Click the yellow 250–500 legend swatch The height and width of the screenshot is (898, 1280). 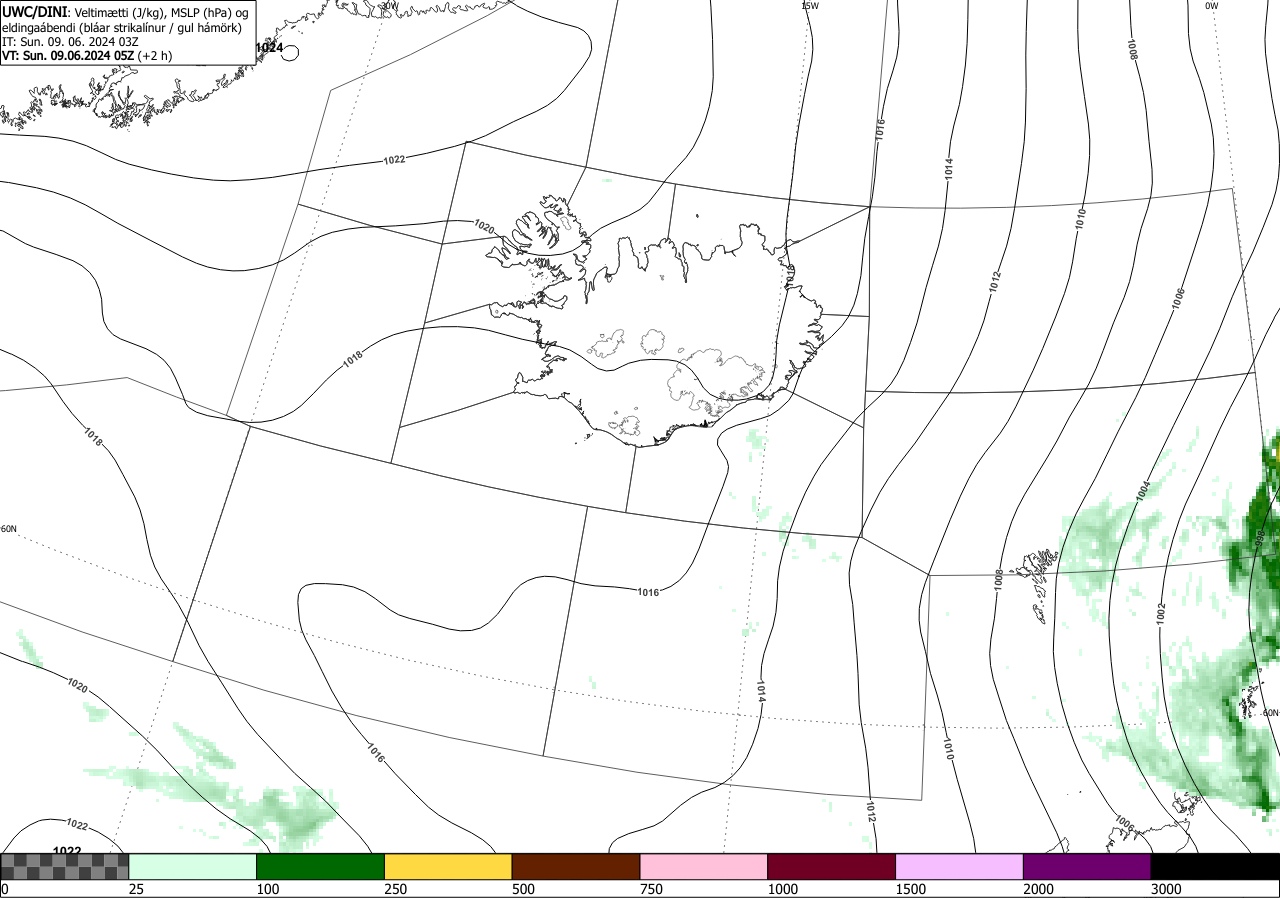(448, 866)
